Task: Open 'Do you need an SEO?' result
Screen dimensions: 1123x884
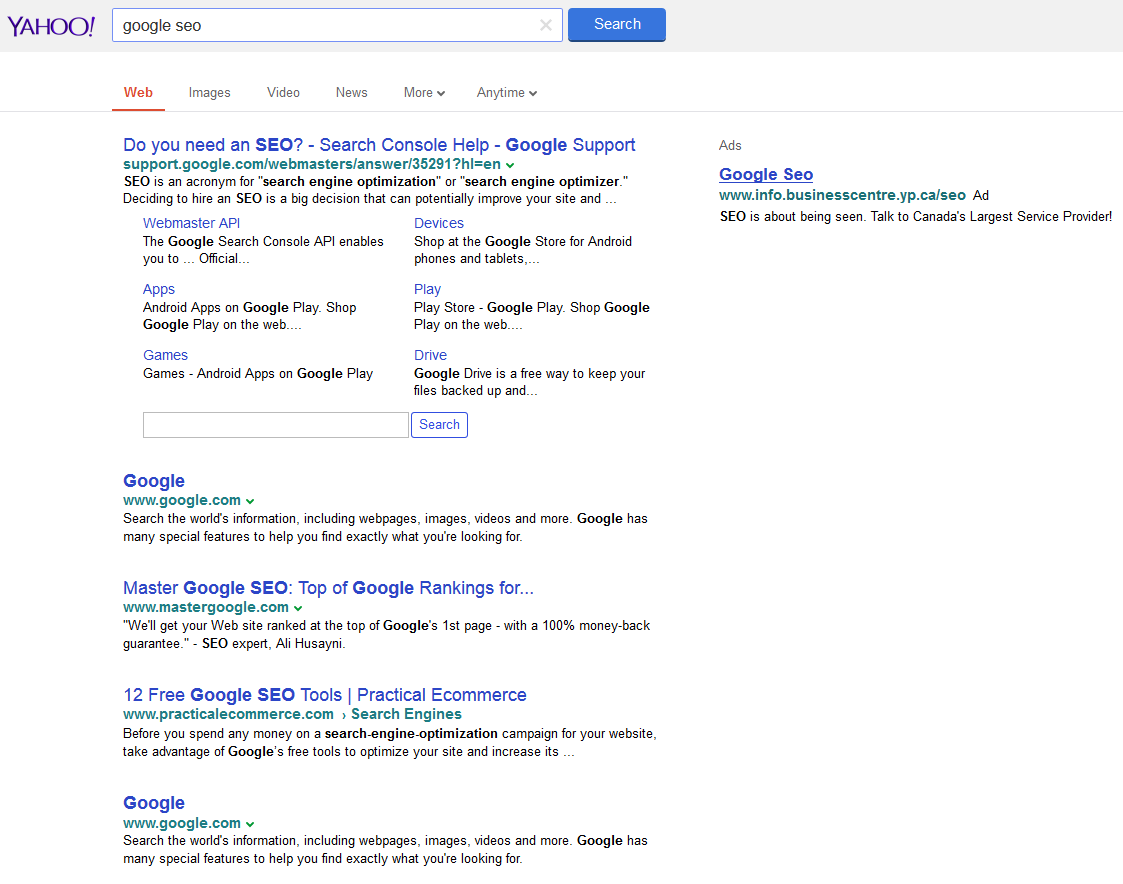Action: tap(379, 145)
